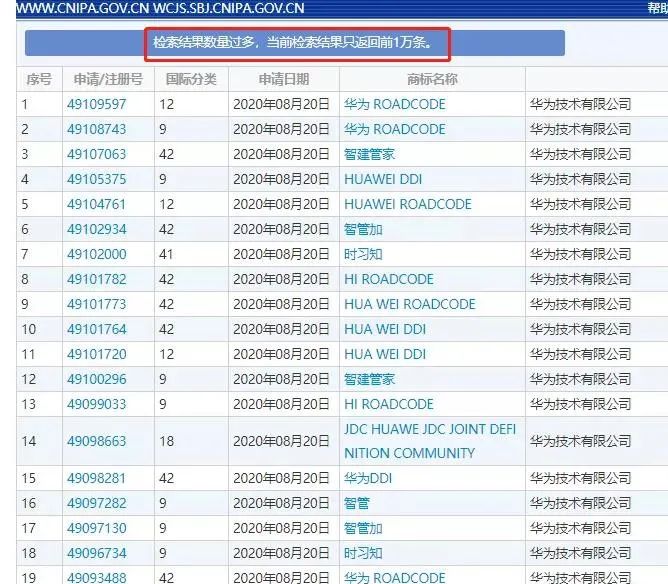
Task: Click applicant 华为技术有限公司 in row 1
Action: click(x=580, y=104)
